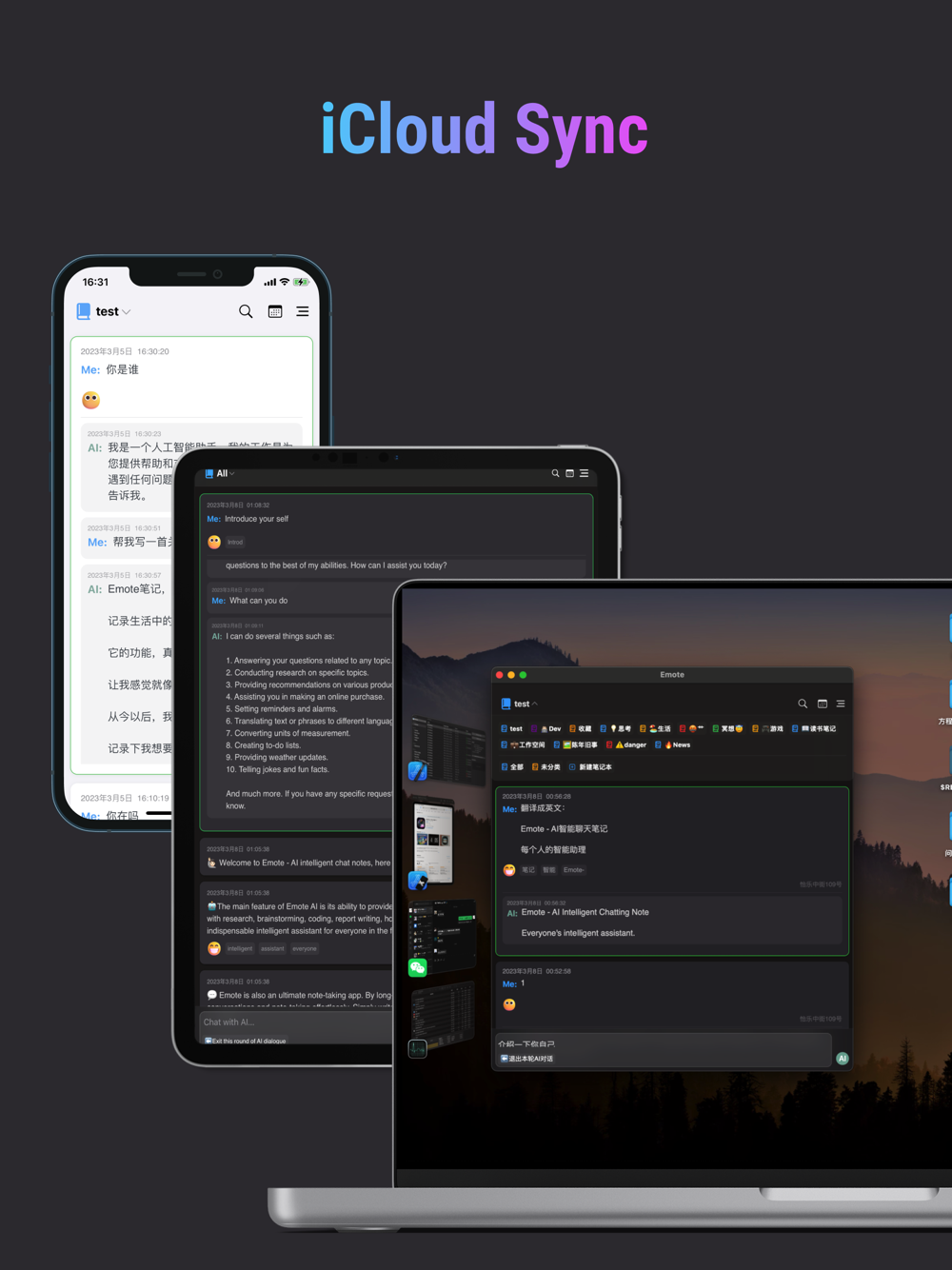952x1270 pixels.
Task: Select the danger notebook
Action: coord(626,744)
